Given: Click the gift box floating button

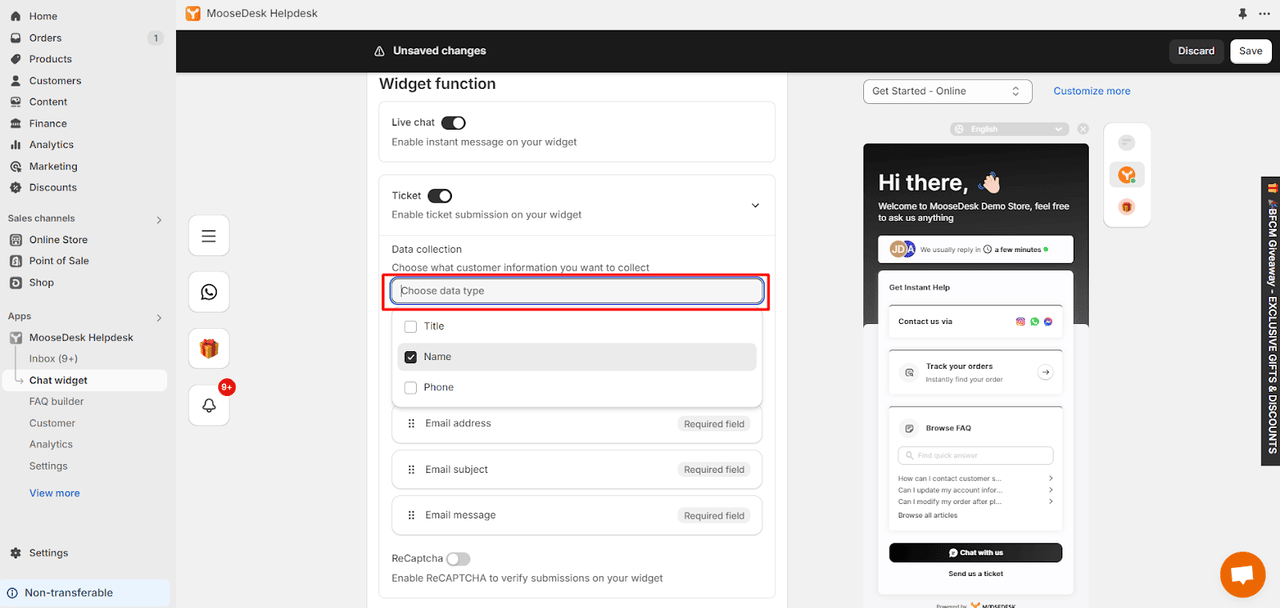Looking at the screenshot, I should pos(209,349).
